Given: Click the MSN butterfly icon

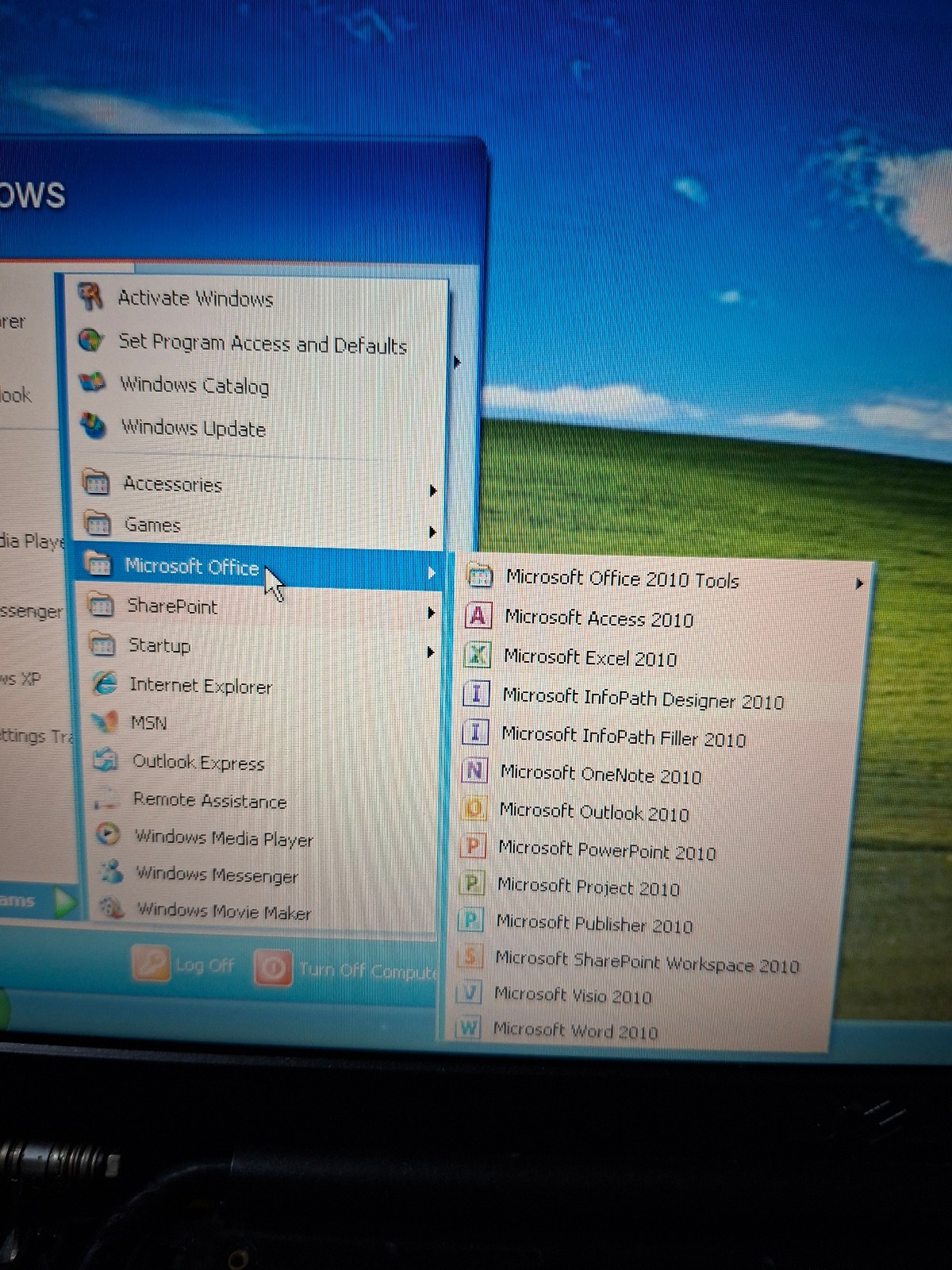Looking at the screenshot, I should (105, 721).
